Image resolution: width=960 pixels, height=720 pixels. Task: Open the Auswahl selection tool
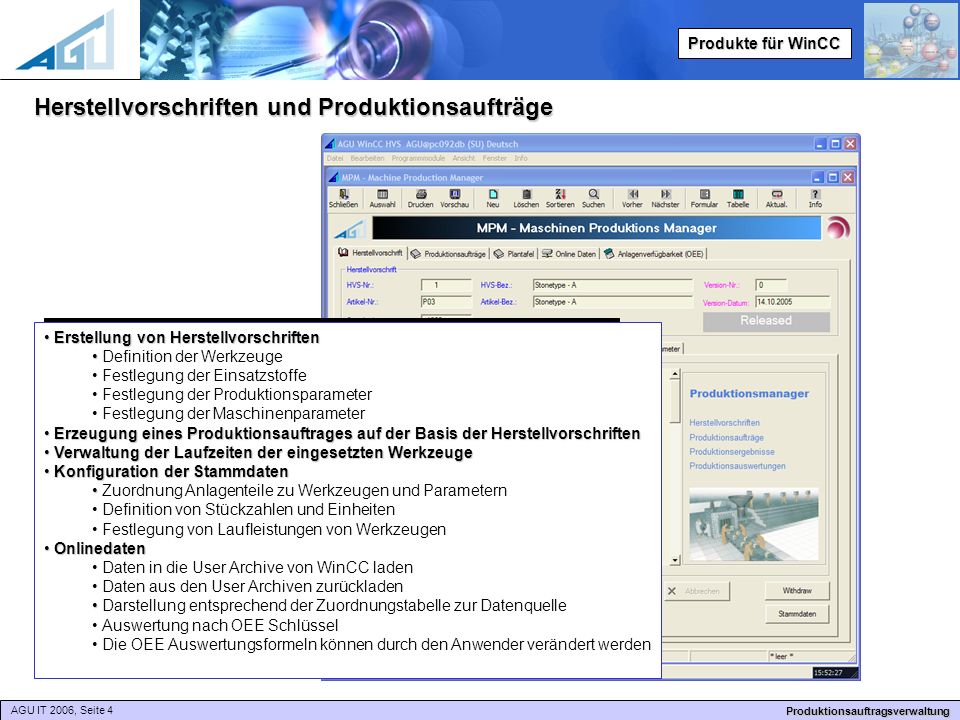pyautogui.click(x=383, y=198)
